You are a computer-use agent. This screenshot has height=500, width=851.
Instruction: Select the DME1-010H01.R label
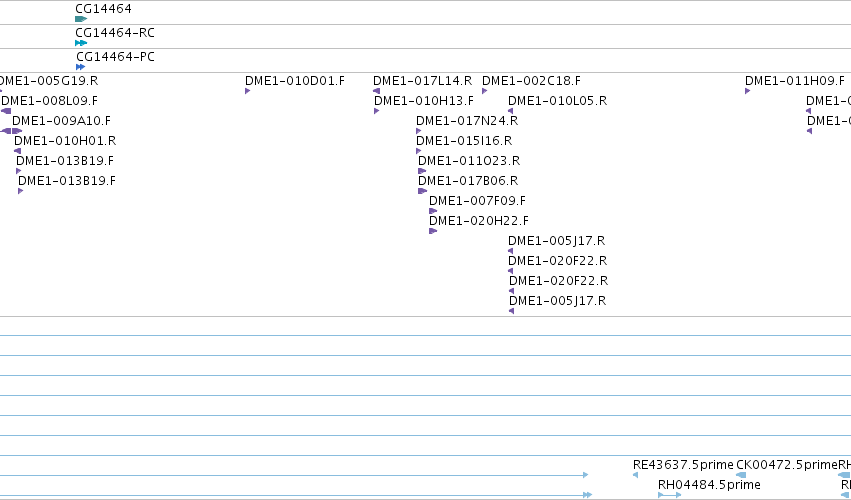coord(65,141)
